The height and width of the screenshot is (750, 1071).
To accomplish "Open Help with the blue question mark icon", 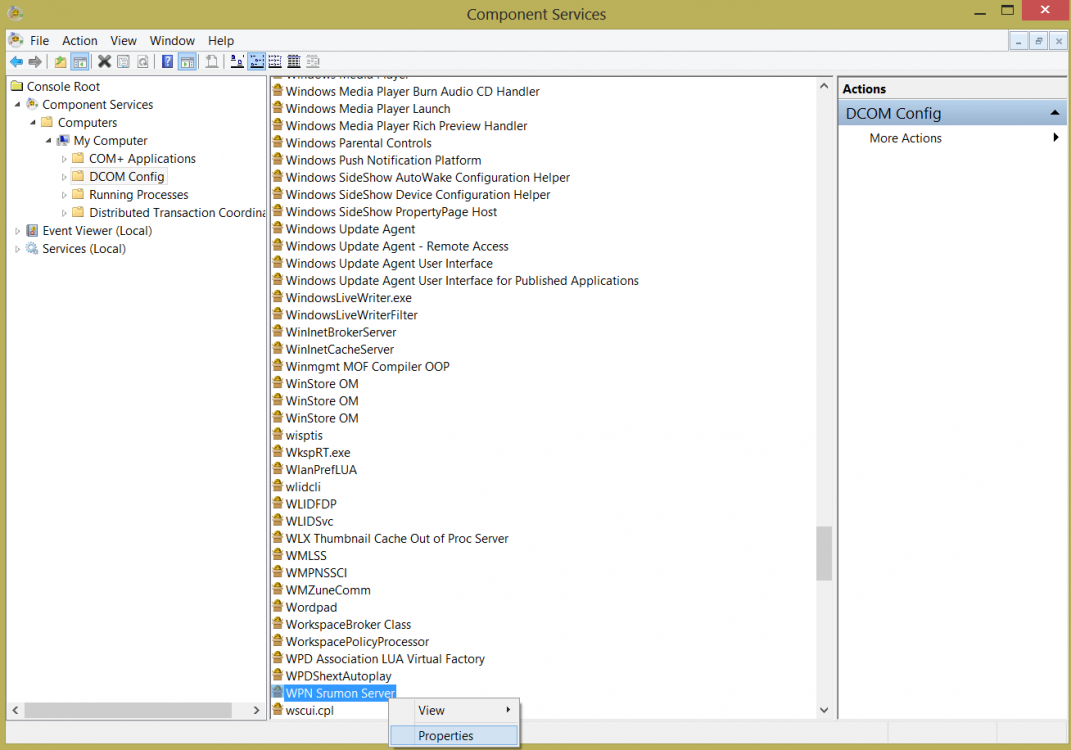I will tap(167, 62).
